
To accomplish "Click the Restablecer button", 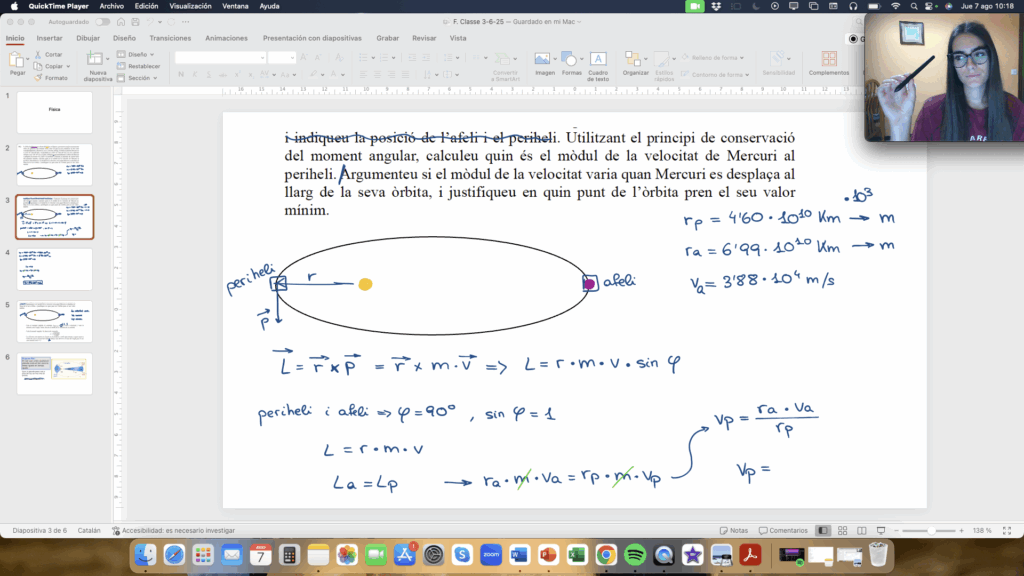I will [x=138, y=66].
